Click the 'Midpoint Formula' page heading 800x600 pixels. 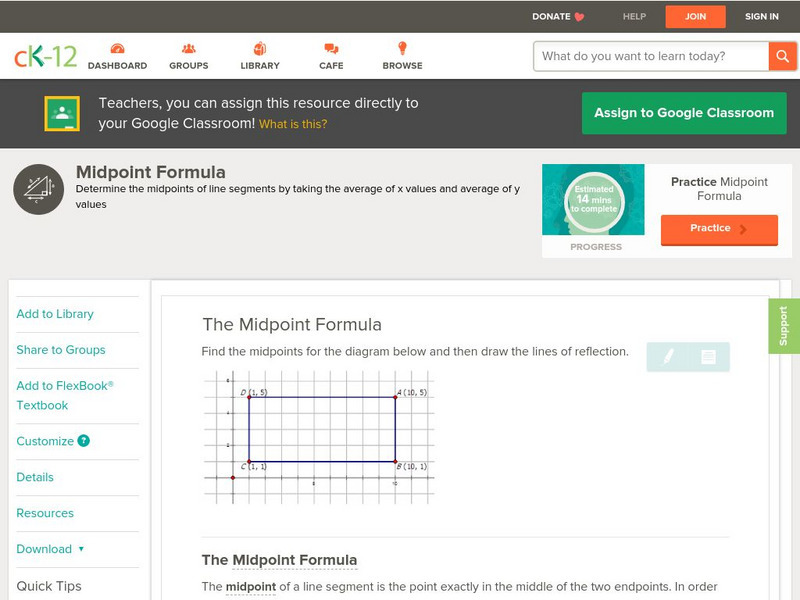151,172
